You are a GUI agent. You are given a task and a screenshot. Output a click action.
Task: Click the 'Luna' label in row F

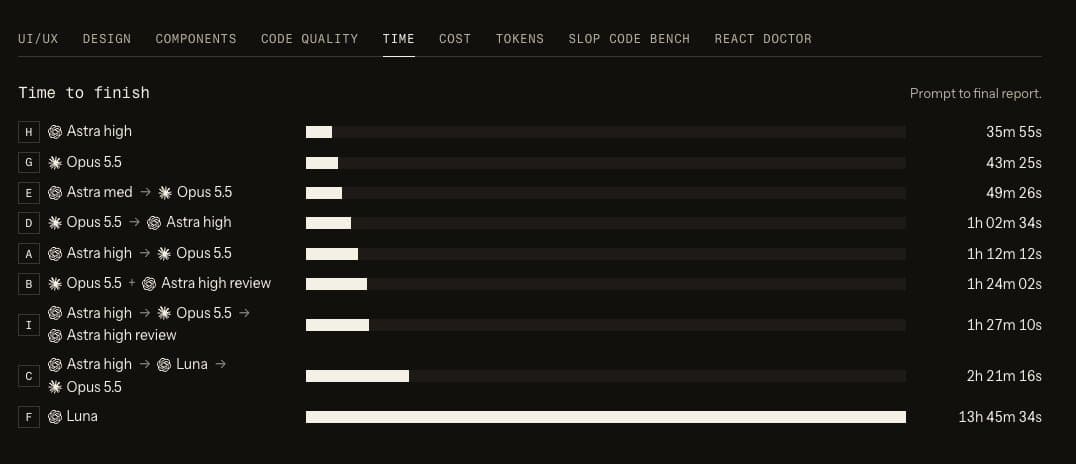tap(82, 416)
